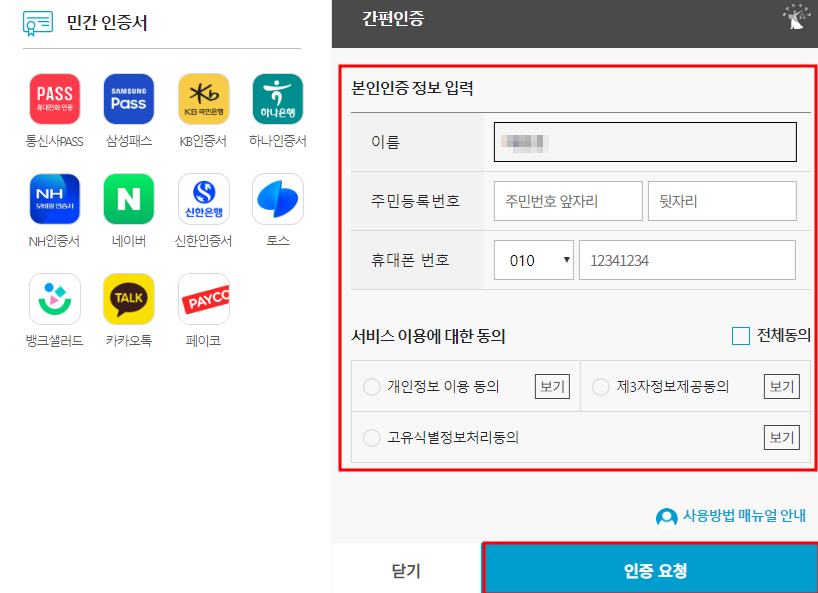This screenshot has height=593, width=818.
Task: Click the 하나인증서 bank icon
Action: (x=277, y=98)
